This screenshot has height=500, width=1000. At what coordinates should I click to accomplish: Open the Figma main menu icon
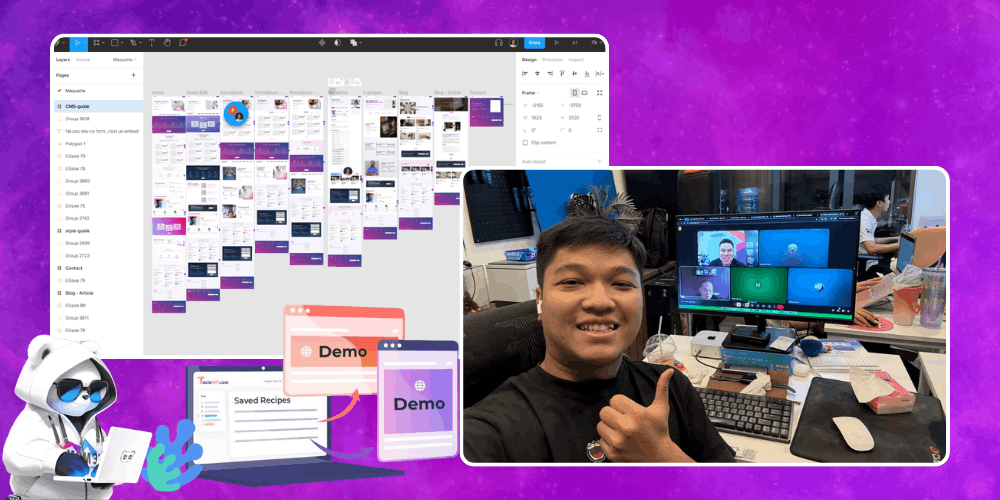pos(58,43)
